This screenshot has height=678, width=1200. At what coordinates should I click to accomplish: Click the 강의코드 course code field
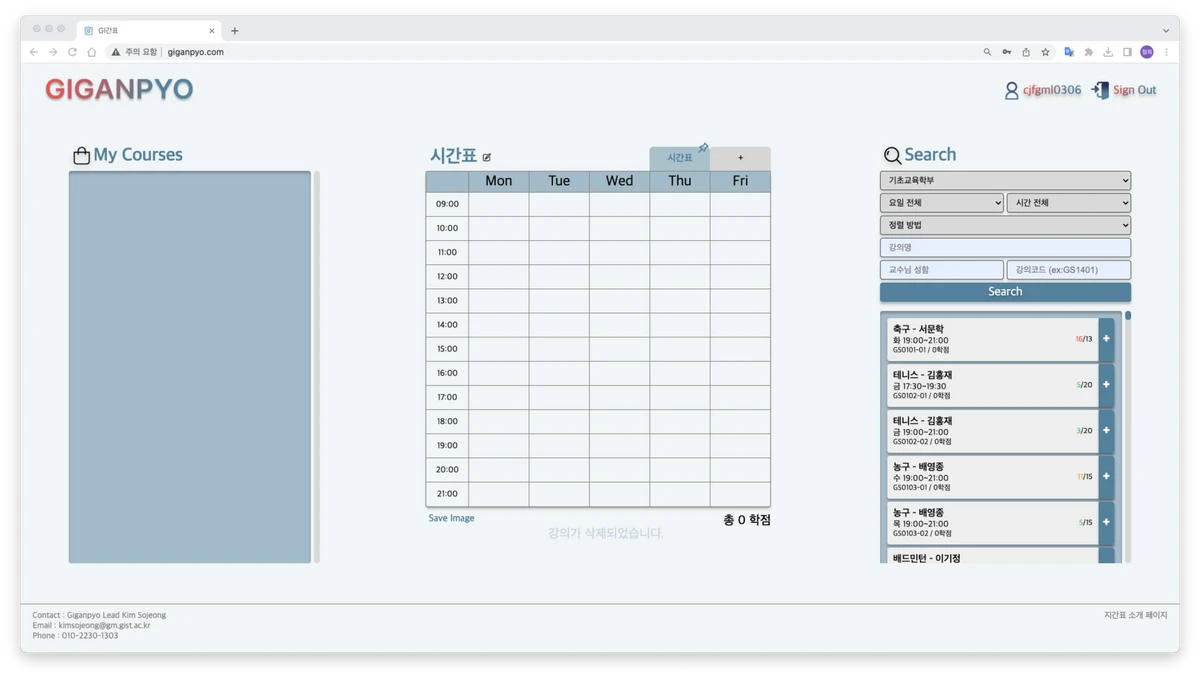[1069, 270]
